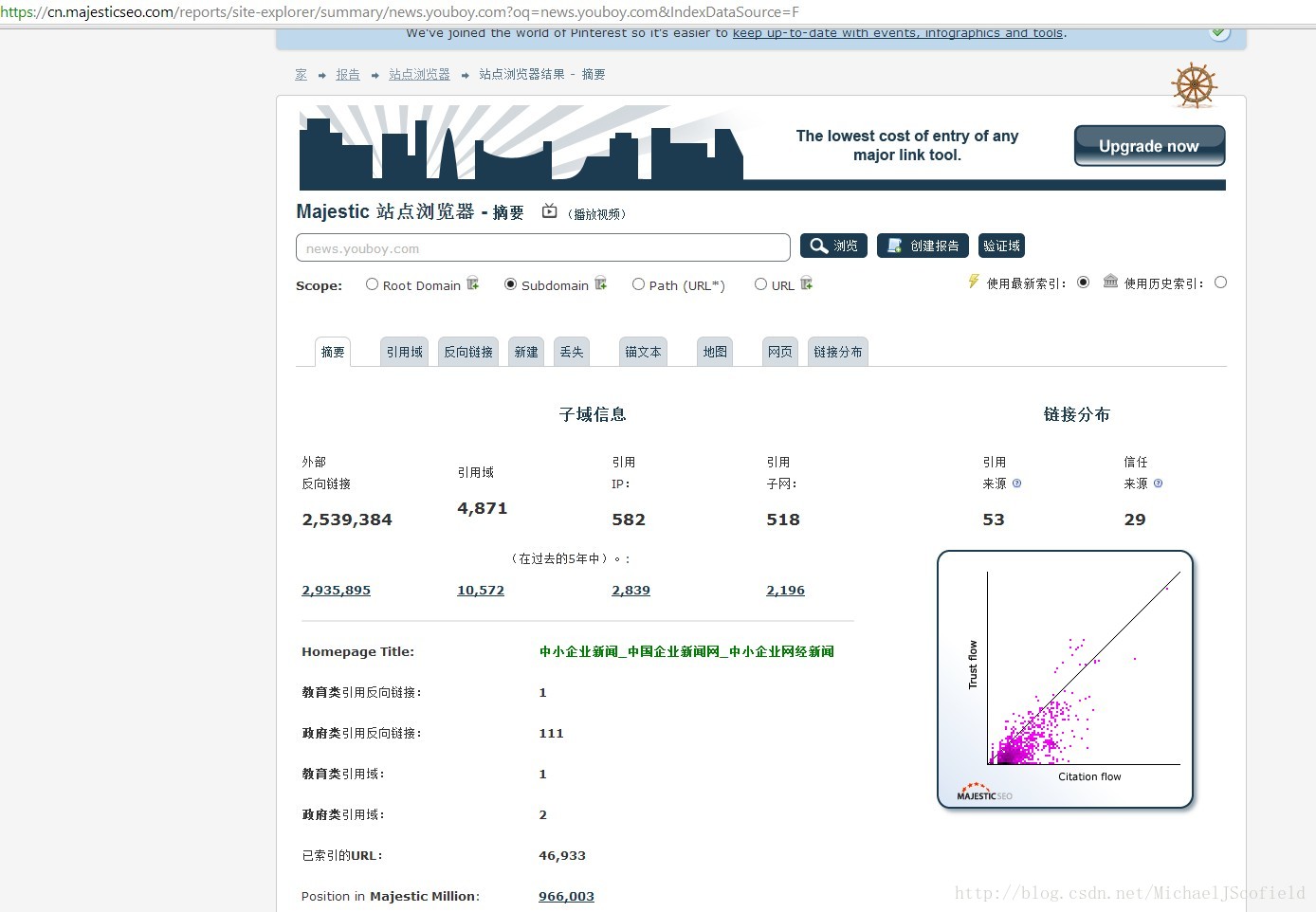Click the green check icon in notice bar
This screenshot has width=1316, height=912.
[x=1219, y=33]
